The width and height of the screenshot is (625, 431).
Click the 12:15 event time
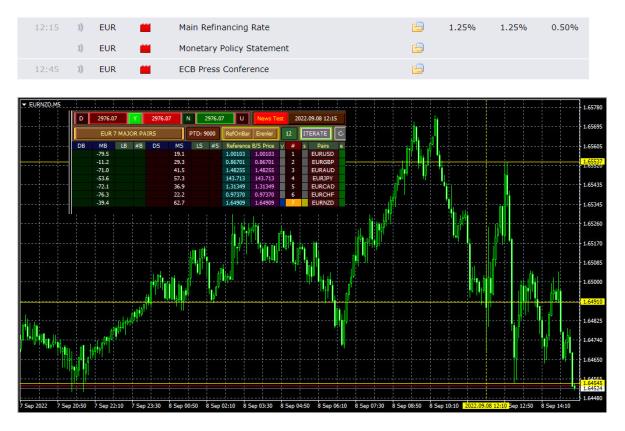pos(47,28)
